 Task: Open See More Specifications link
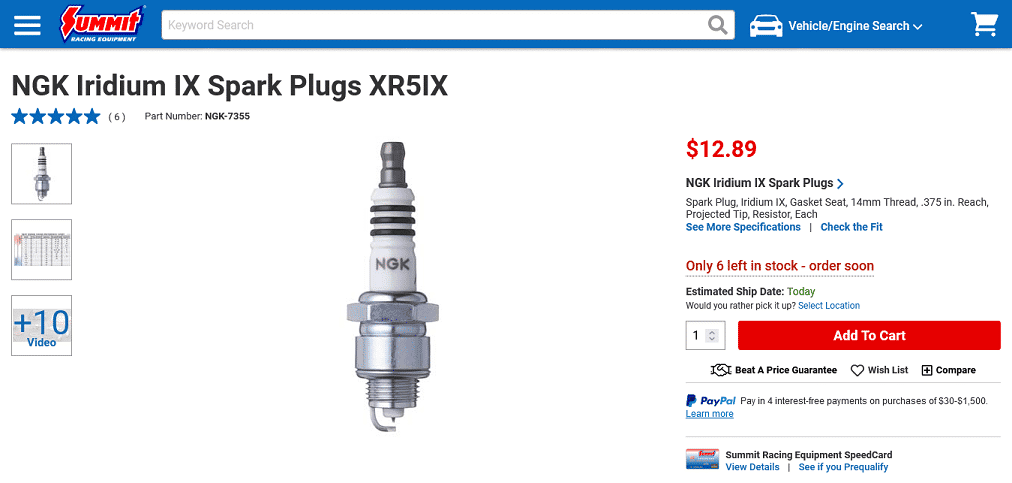tap(743, 227)
